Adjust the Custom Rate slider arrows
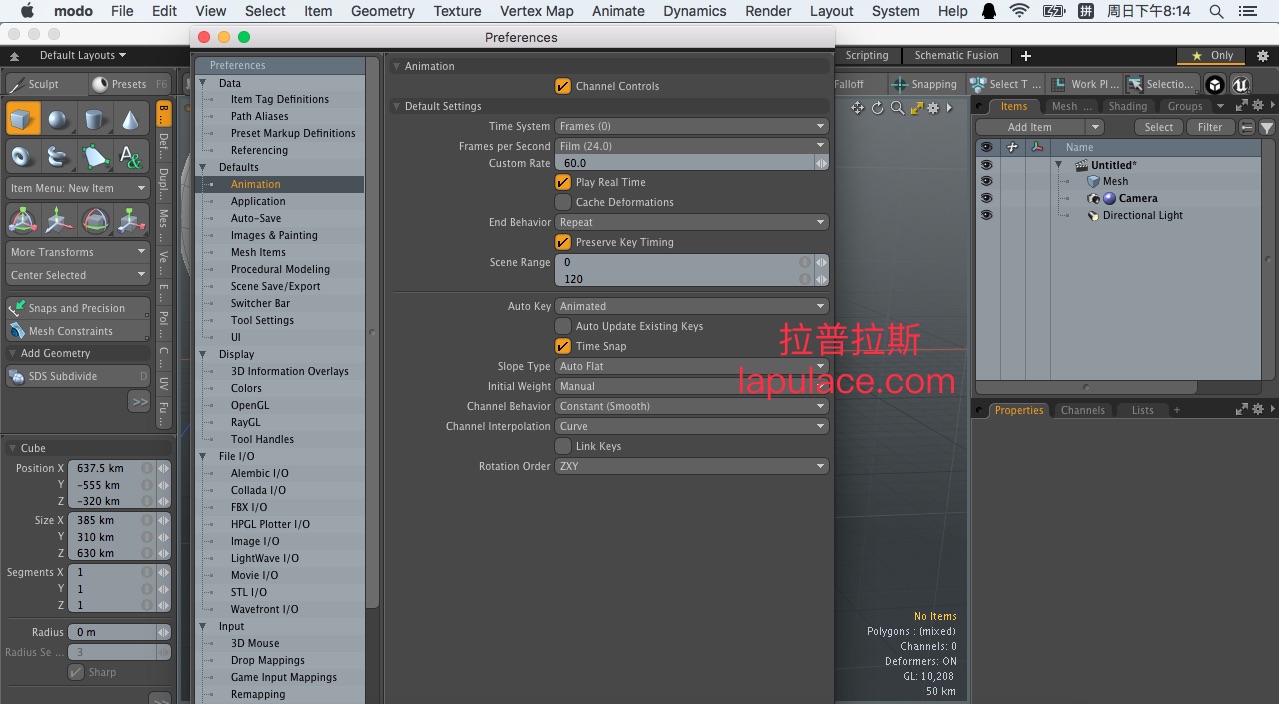This screenshot has width=1279, height=704. pos(822,163)
